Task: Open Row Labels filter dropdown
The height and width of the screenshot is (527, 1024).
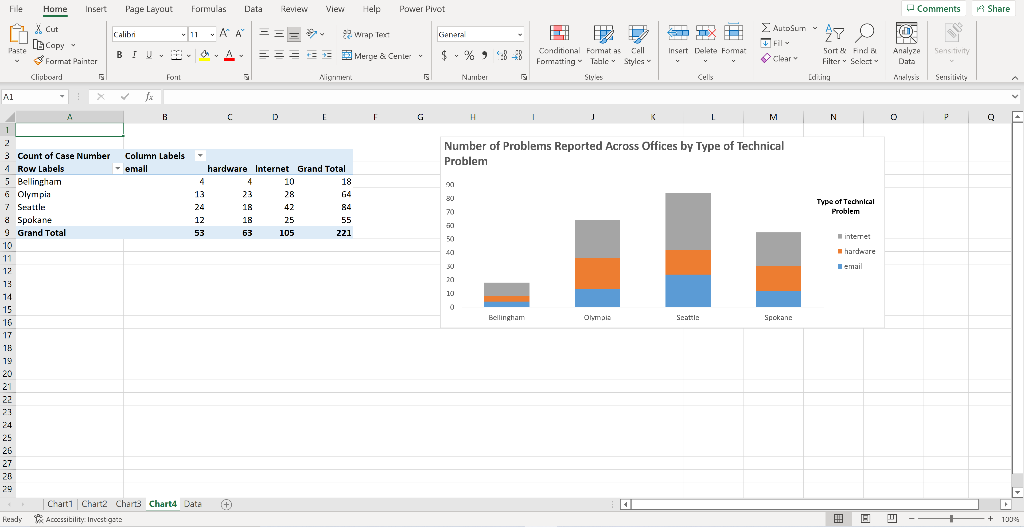Action: (x=118, y=168)
